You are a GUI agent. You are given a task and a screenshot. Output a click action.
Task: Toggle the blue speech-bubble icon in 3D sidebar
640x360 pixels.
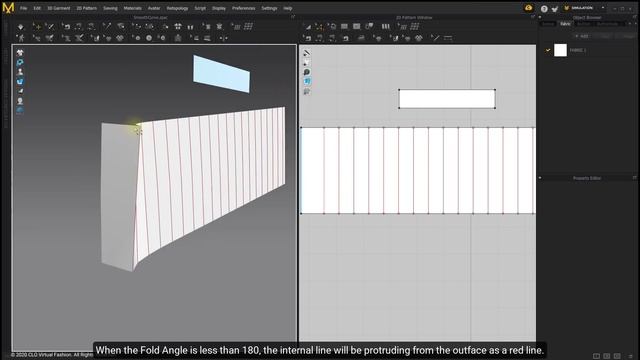coord(20,62)
